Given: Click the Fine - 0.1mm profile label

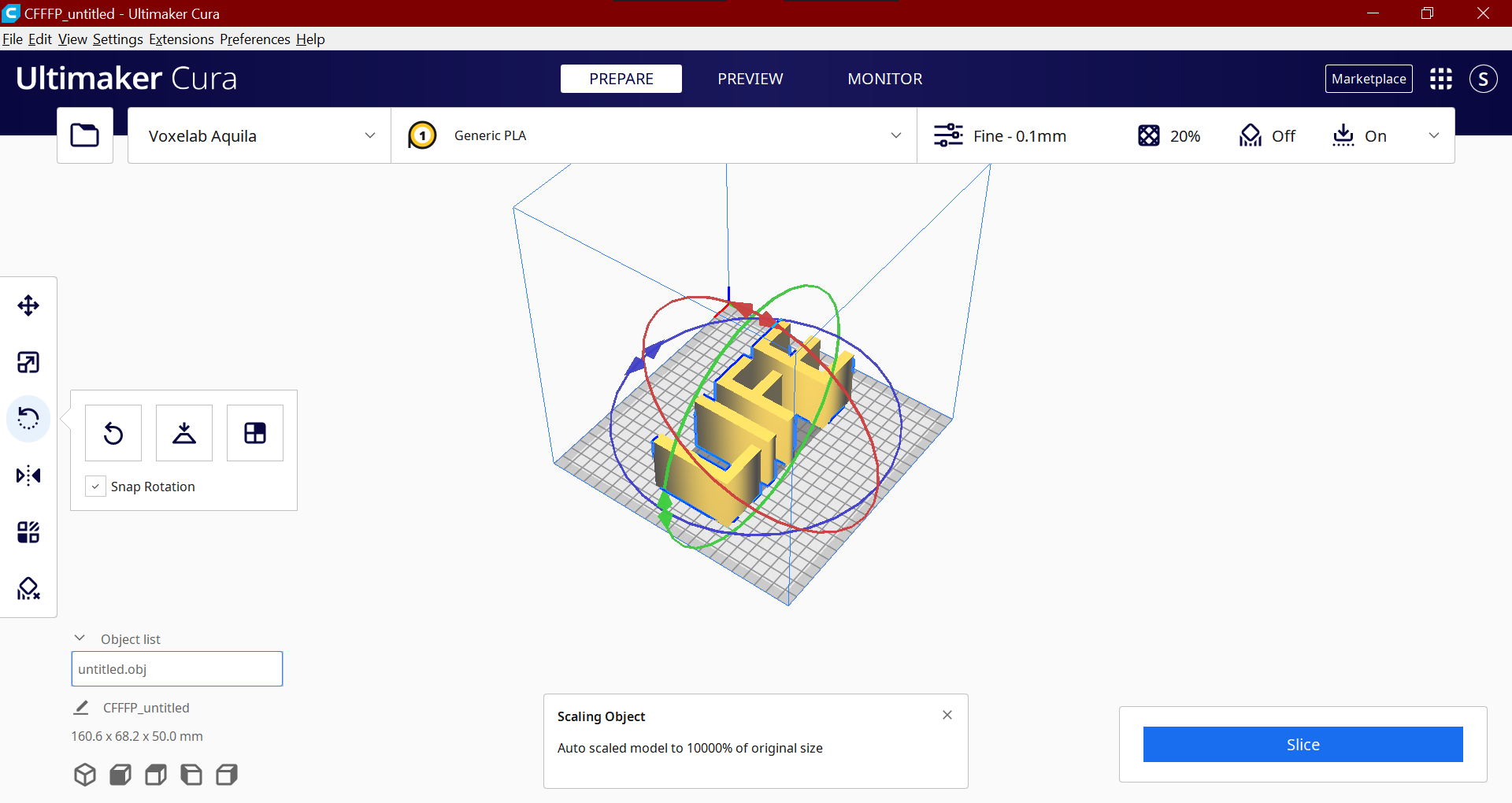Looking at the screenshot, I should pyautogui.click(x=1020, y=136).
